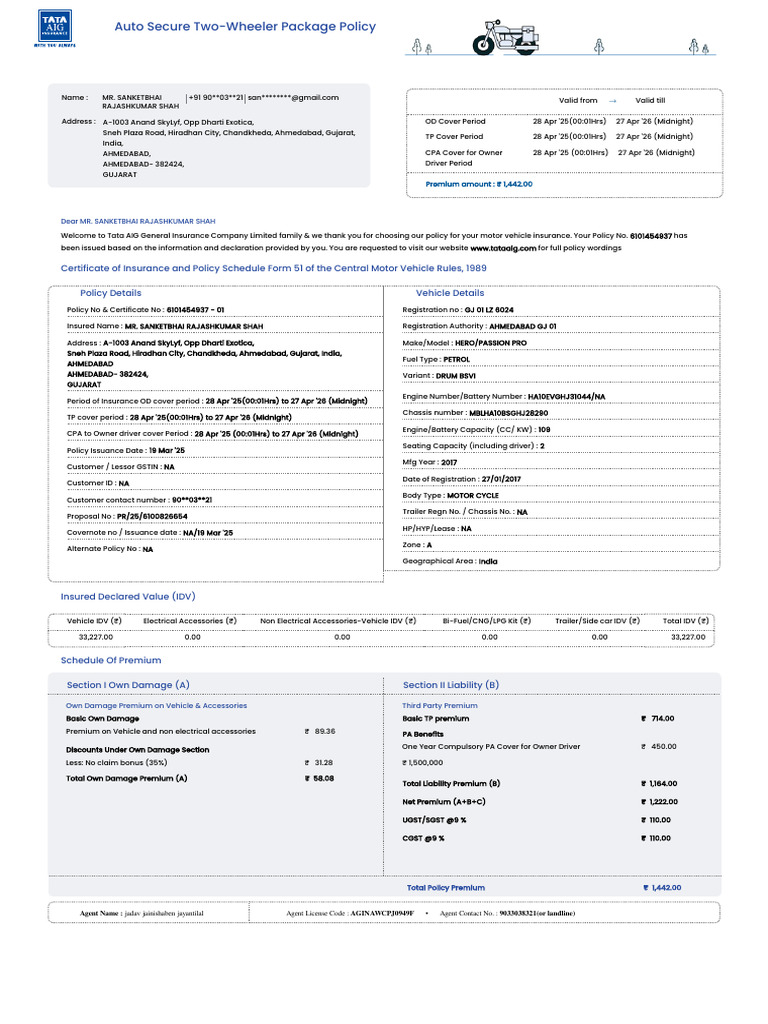The width and height of the screenshot is (768, 1024).
Task: Click the 'Electrical Accessories (₹)' column header
Action: click(x=190, y=621)
